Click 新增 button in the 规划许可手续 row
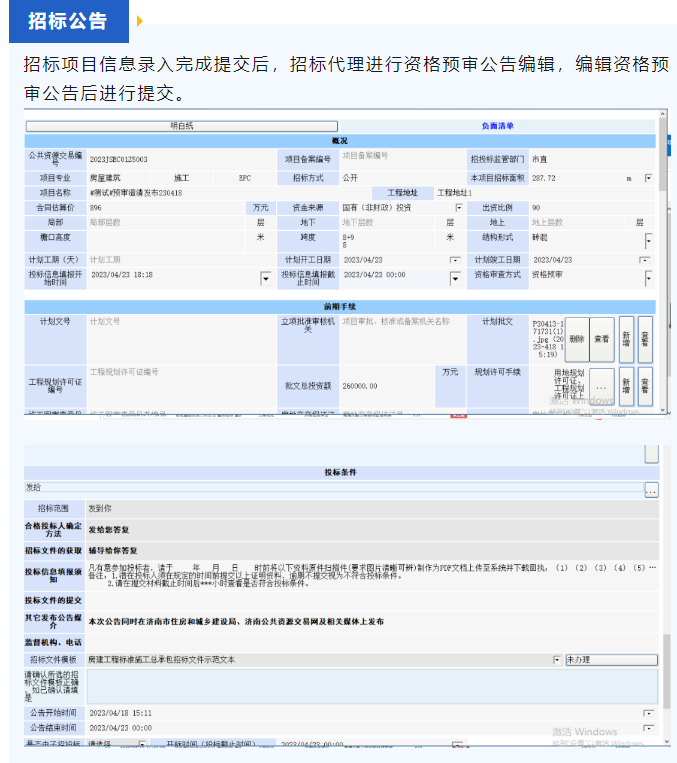 [x=626, y=385]
